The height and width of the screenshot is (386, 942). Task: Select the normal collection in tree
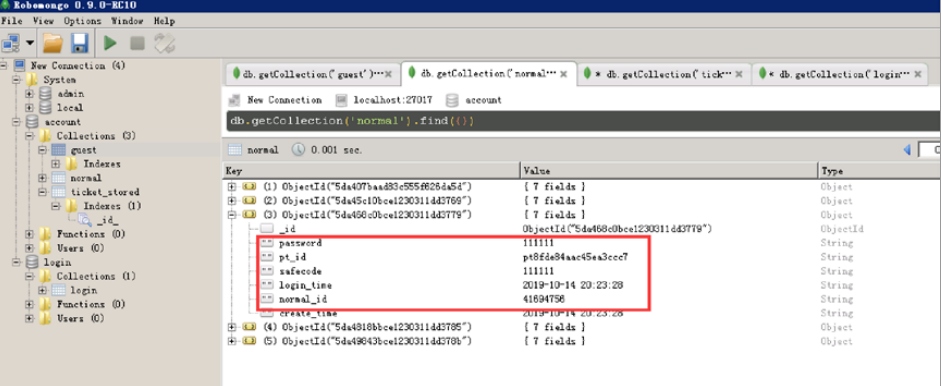tap(86, 178)
